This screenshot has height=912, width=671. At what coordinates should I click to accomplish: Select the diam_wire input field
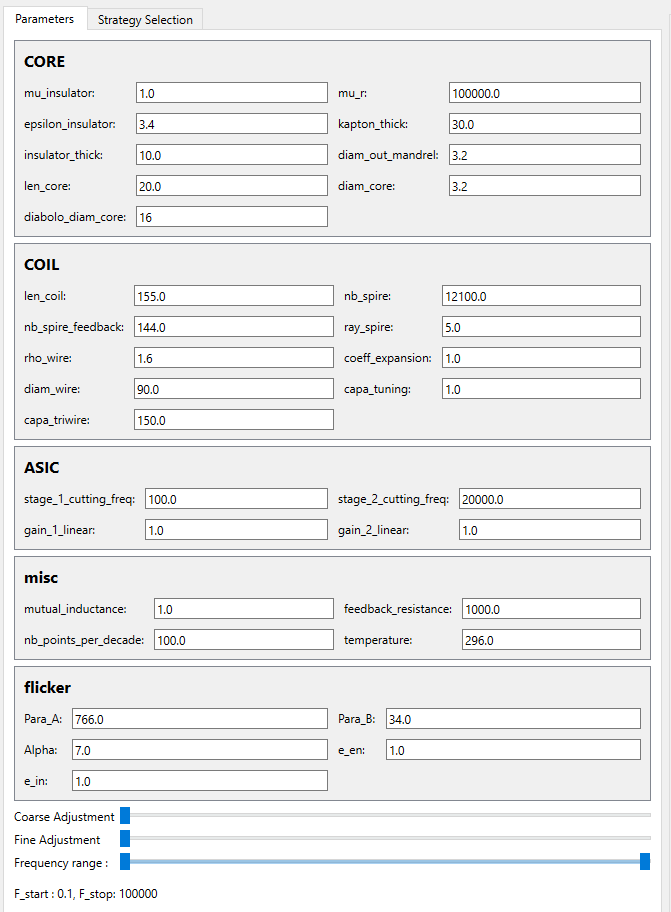[x=234, y=389]
